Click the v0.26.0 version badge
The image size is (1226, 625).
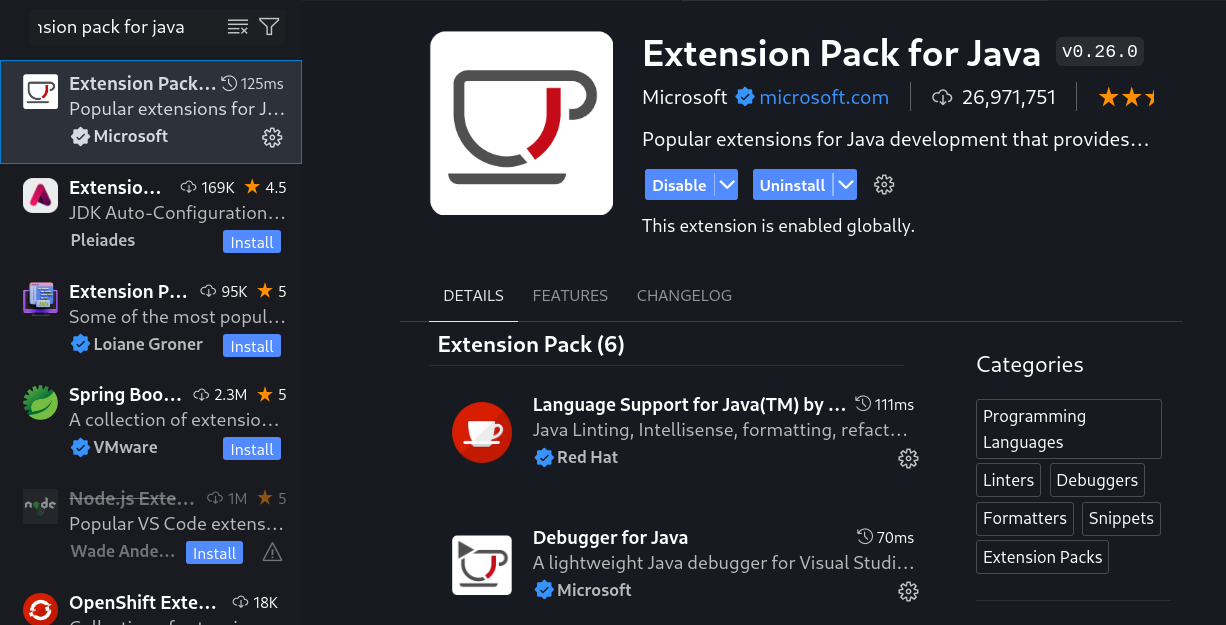(1100, 51)
